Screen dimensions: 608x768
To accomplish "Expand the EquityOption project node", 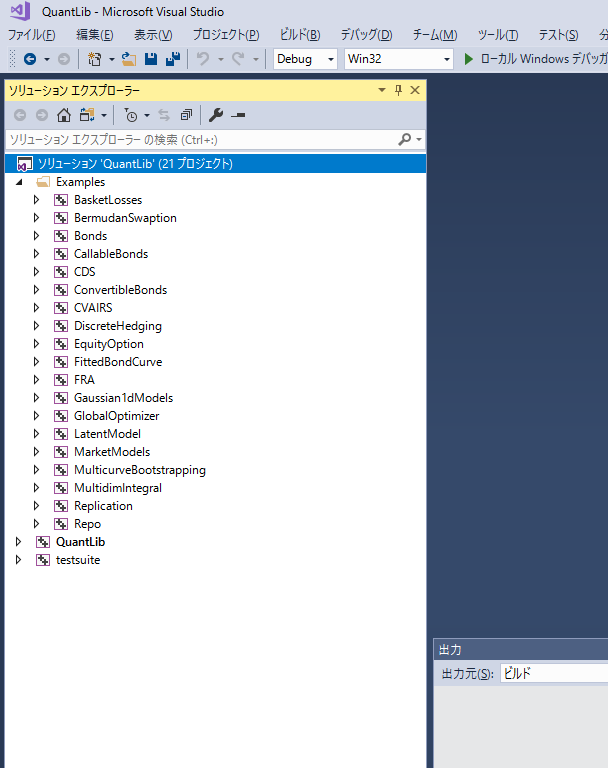I will tap(36, 344).
